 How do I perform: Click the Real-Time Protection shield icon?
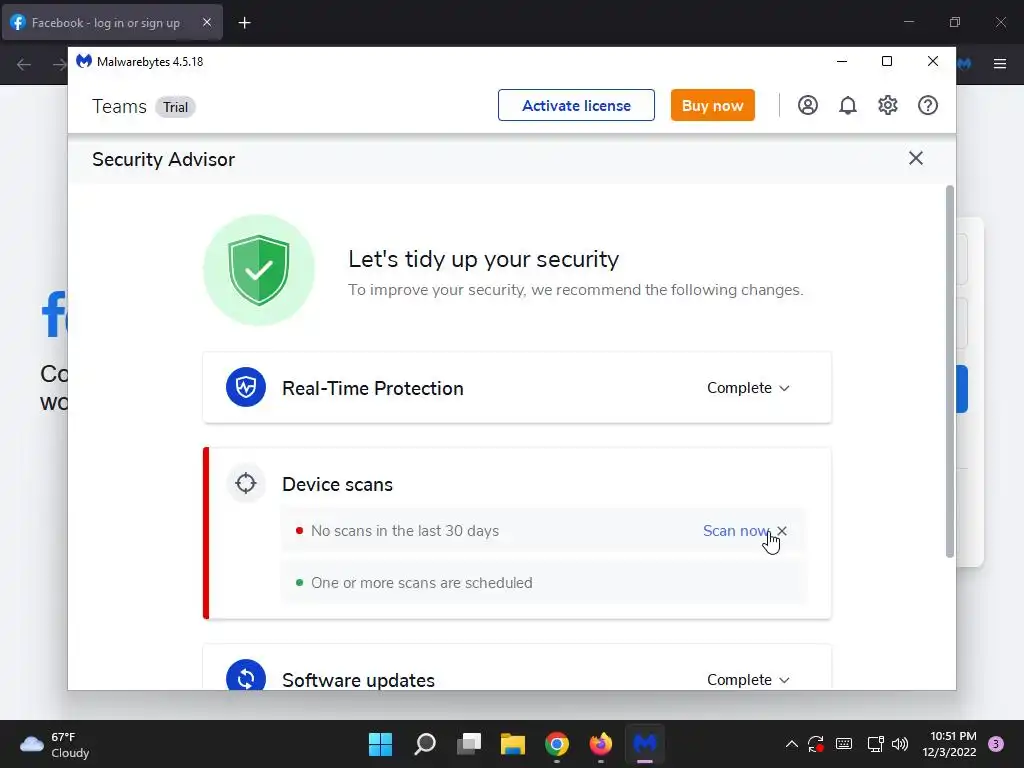[x=246, y=387]
